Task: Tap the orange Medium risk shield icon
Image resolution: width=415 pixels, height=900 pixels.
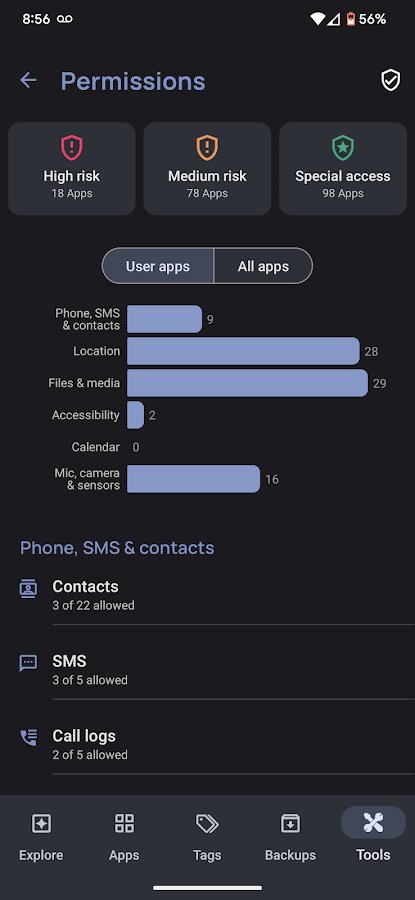Action: click(207, 148)
